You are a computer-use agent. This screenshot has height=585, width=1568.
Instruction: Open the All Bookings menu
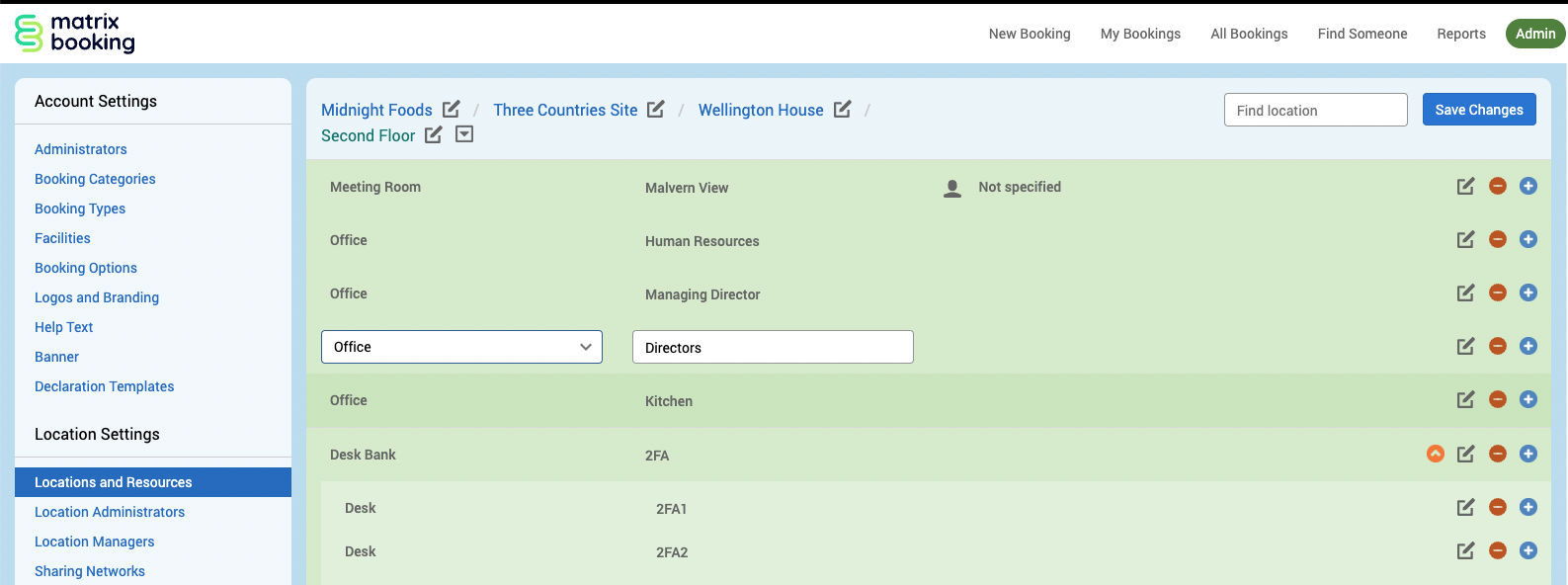[1249, 34]
